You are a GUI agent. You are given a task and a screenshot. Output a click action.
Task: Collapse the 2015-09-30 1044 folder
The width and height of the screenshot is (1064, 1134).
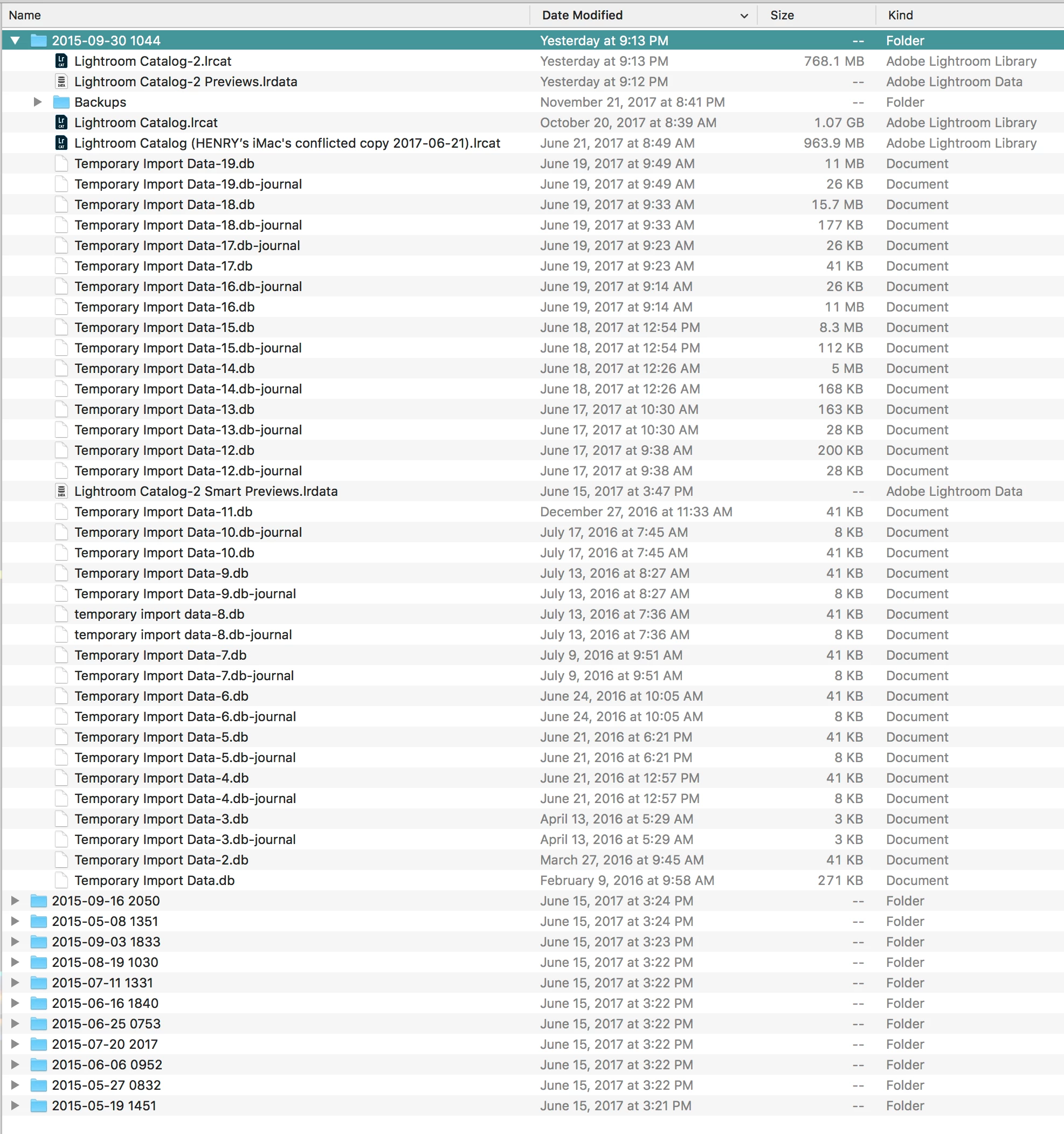coord(16,40)
